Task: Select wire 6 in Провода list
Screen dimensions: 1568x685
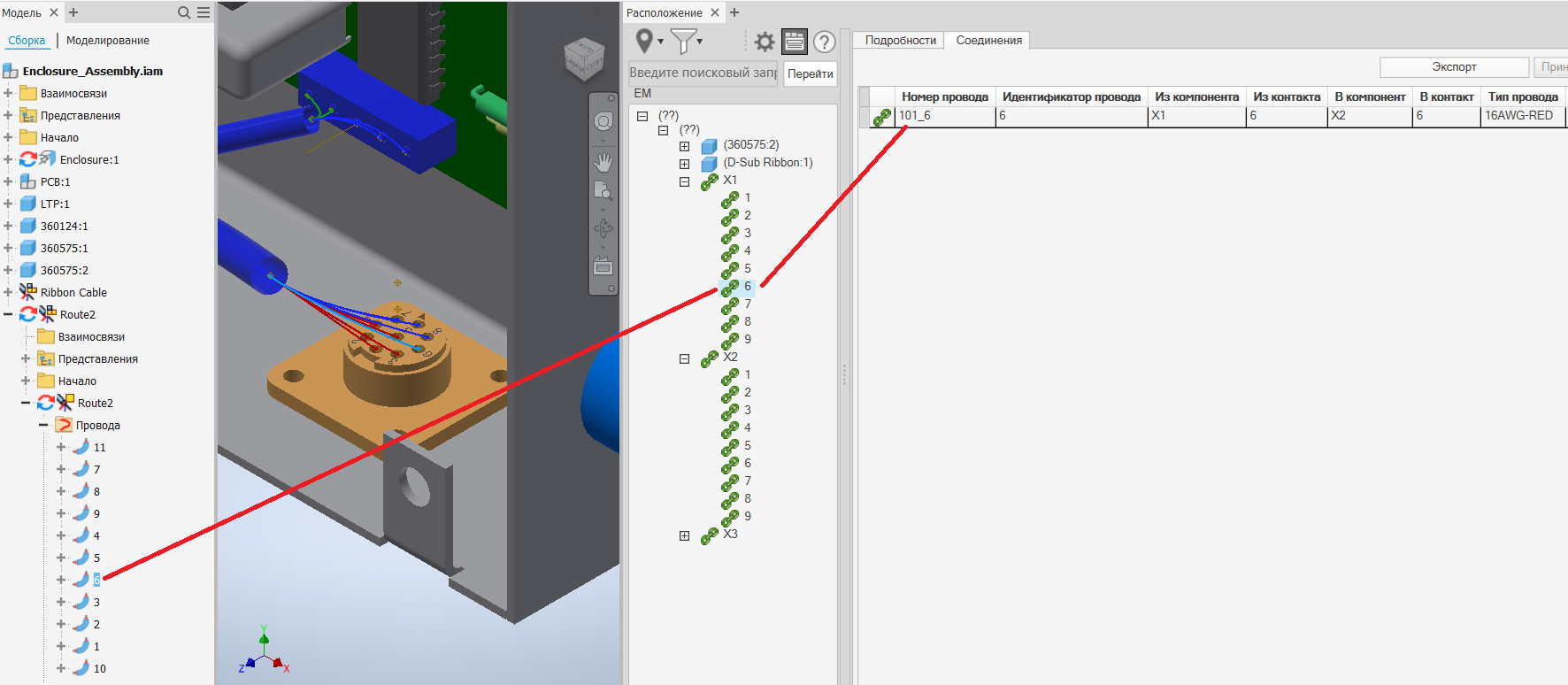Action: point(96,580)
